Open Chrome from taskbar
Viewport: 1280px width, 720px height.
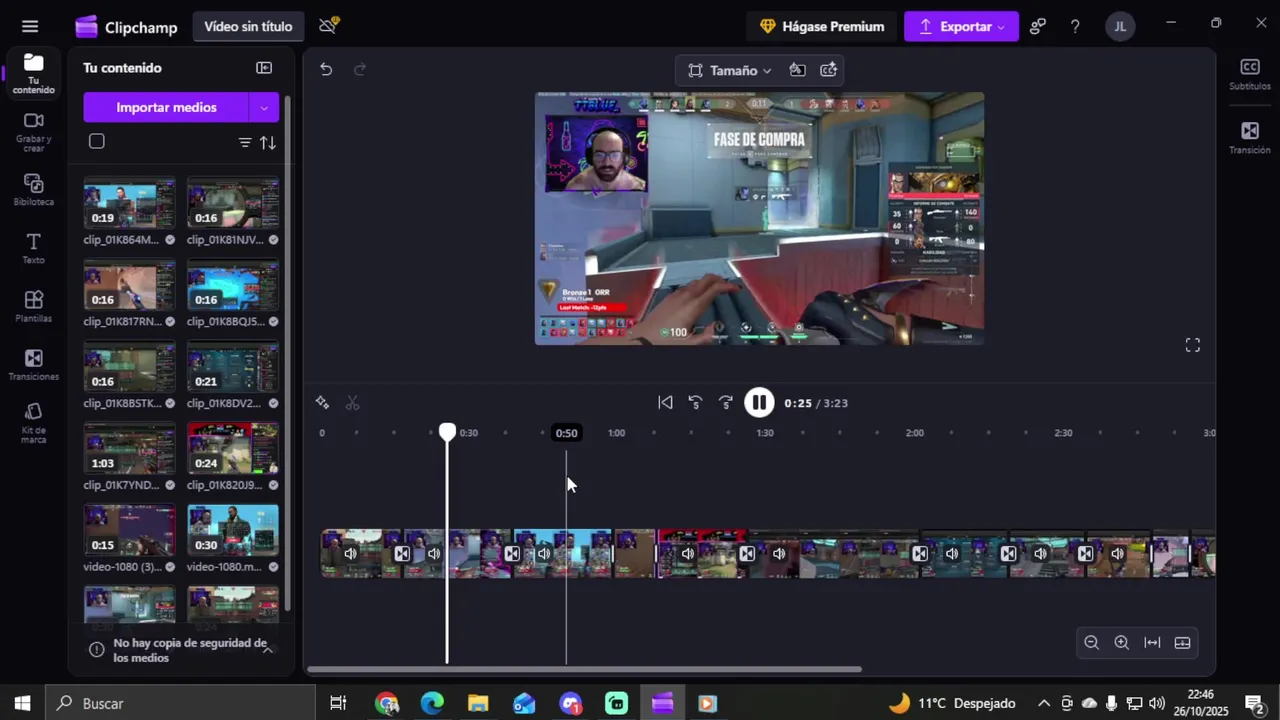[387, 703]
